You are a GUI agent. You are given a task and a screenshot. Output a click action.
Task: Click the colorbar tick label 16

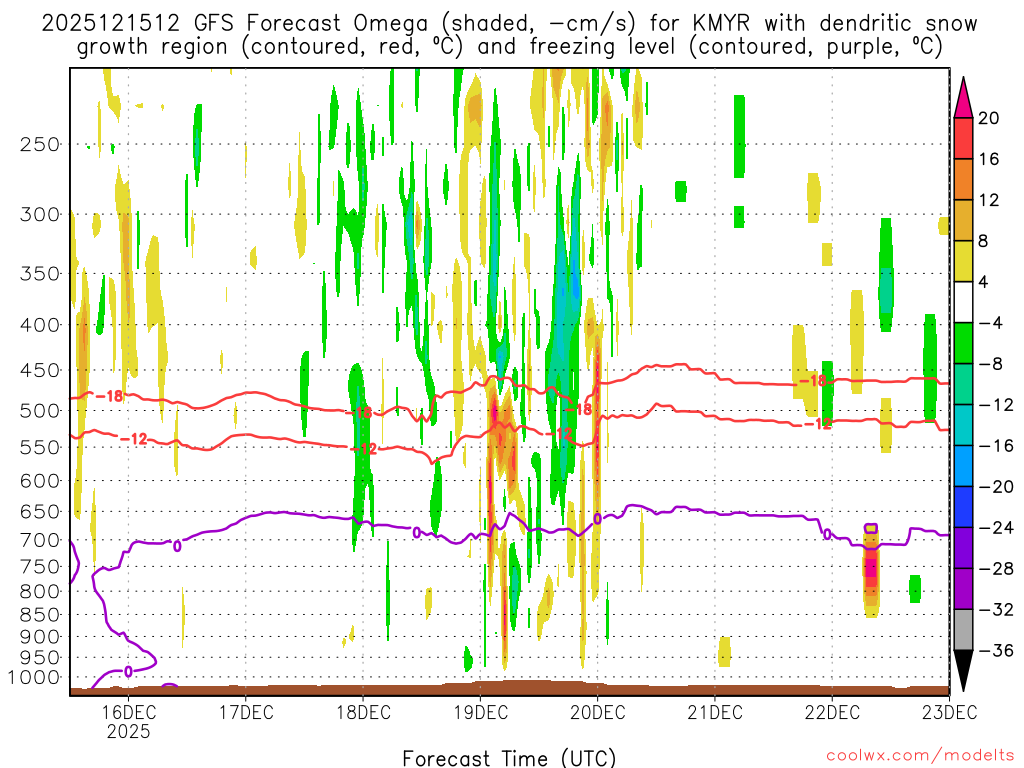pyautogui.click(x=989, y=159)
